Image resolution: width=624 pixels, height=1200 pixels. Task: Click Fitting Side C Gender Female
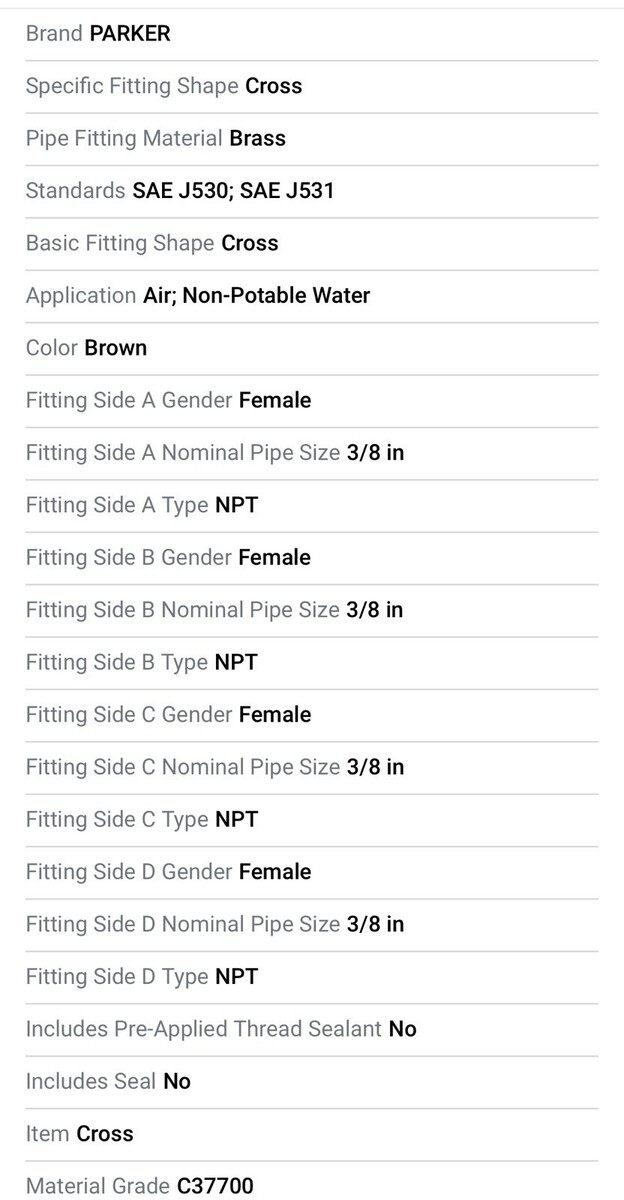point(168,714)
